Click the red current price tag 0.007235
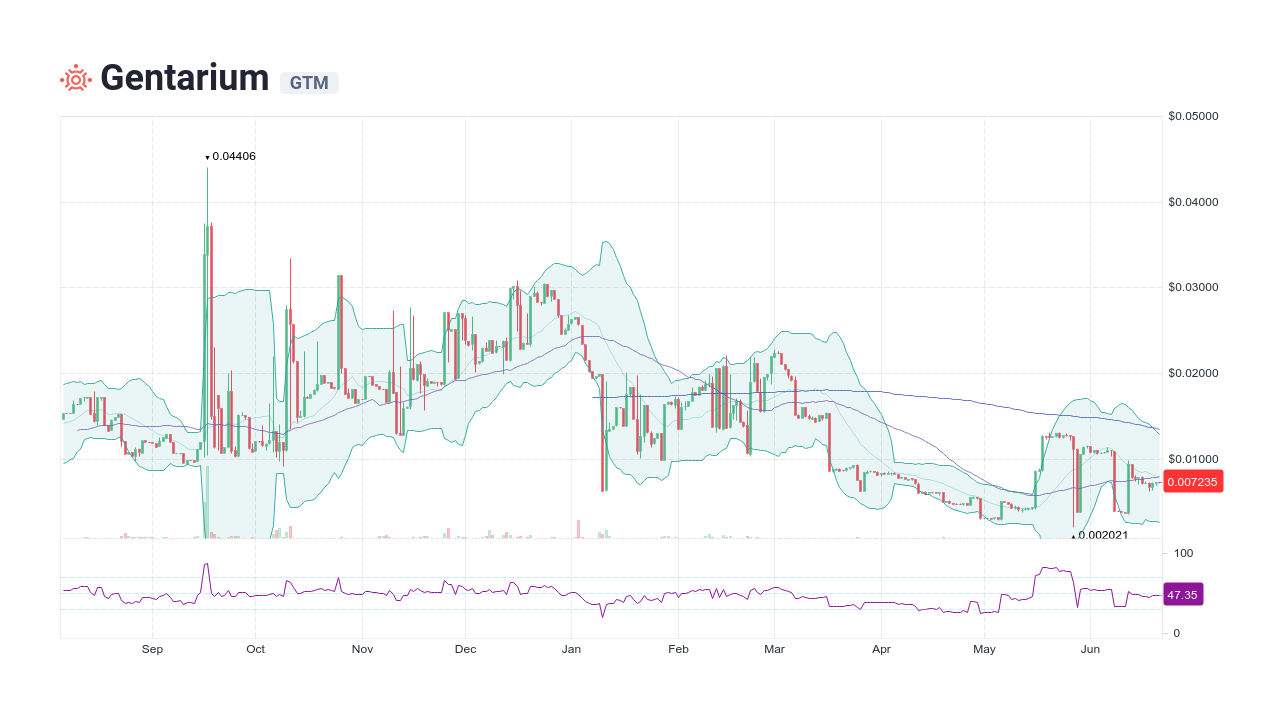Viewport: 1280px width, 720px height. [x=1192, y=481]
